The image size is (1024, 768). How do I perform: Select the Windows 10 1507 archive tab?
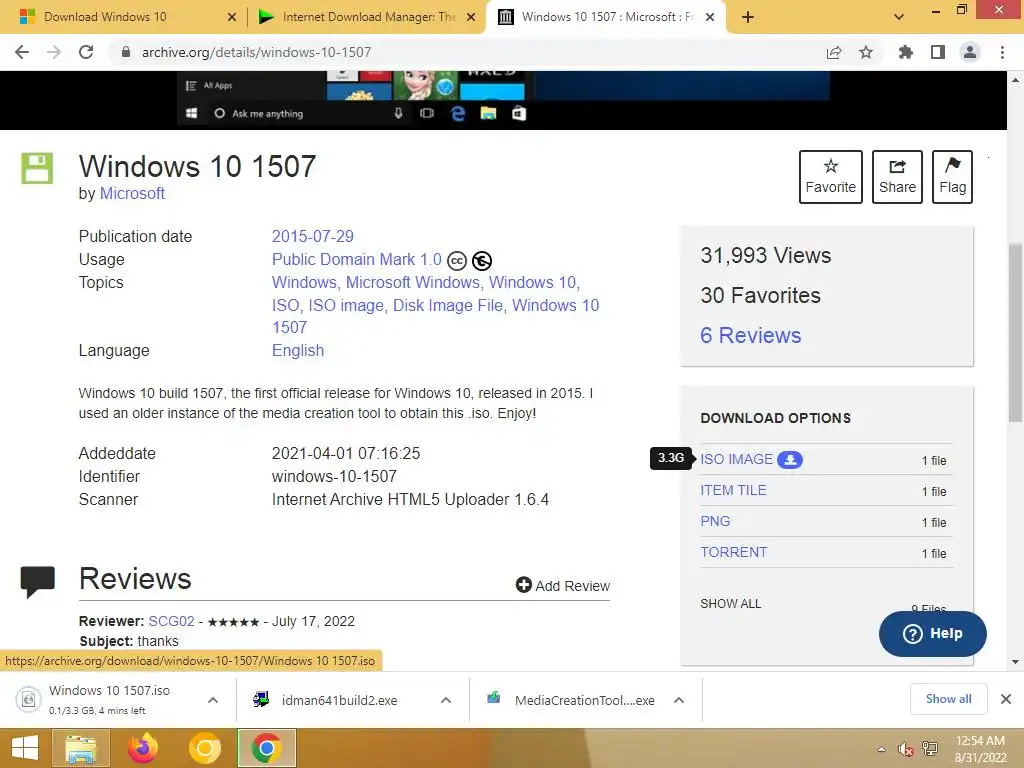[607, 17]
